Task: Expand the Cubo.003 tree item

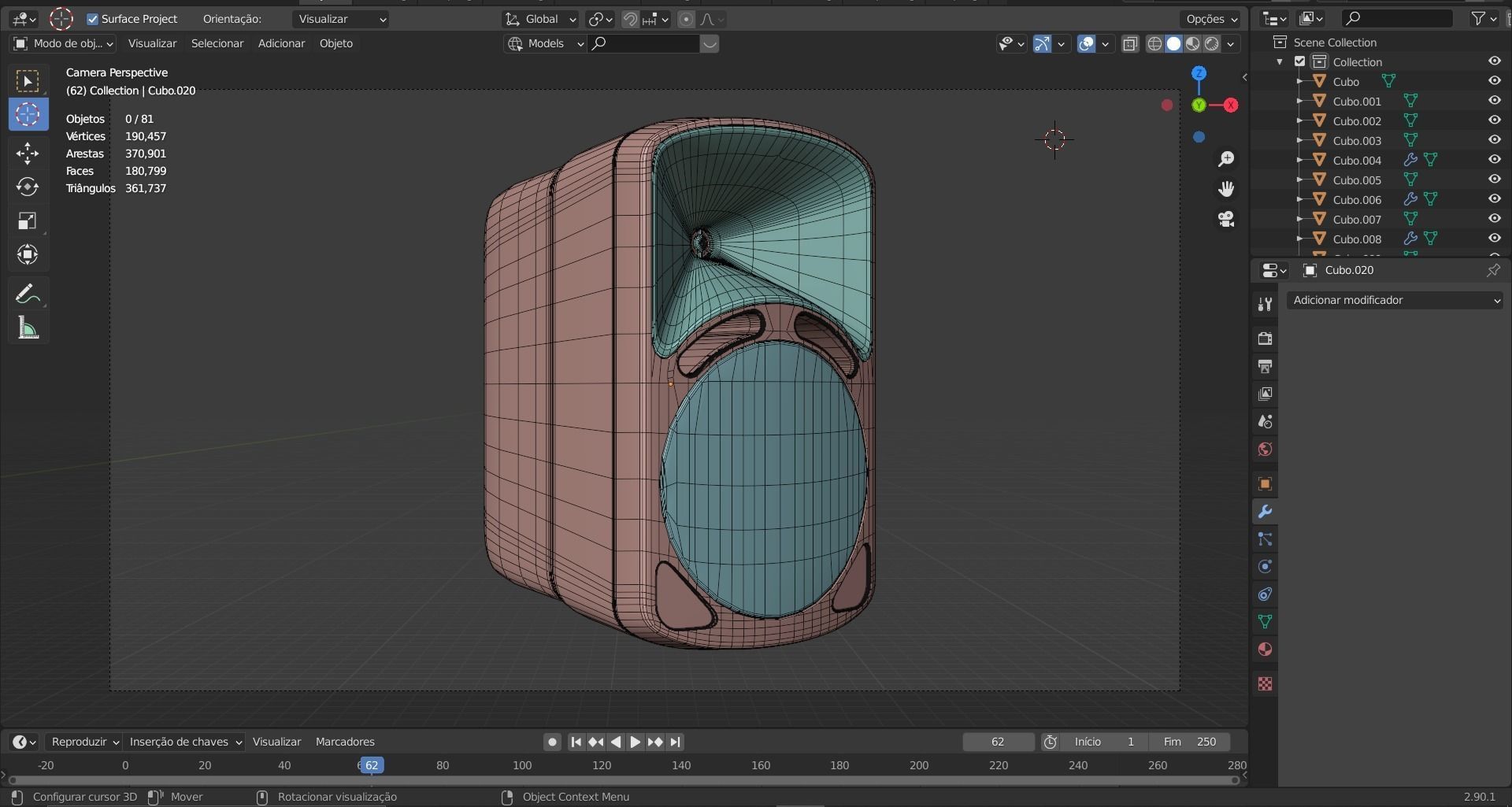Action: (x=1299, y=140)
